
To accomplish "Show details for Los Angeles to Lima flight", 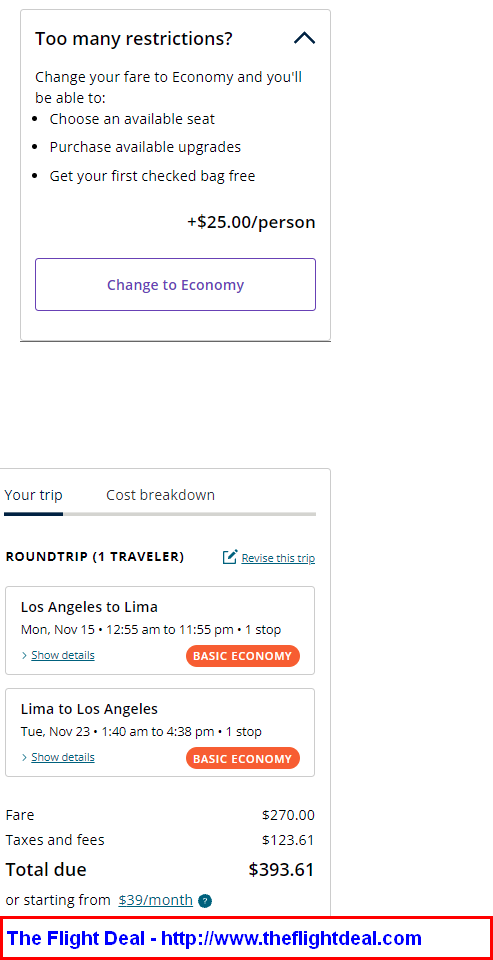I will point(62,655).
